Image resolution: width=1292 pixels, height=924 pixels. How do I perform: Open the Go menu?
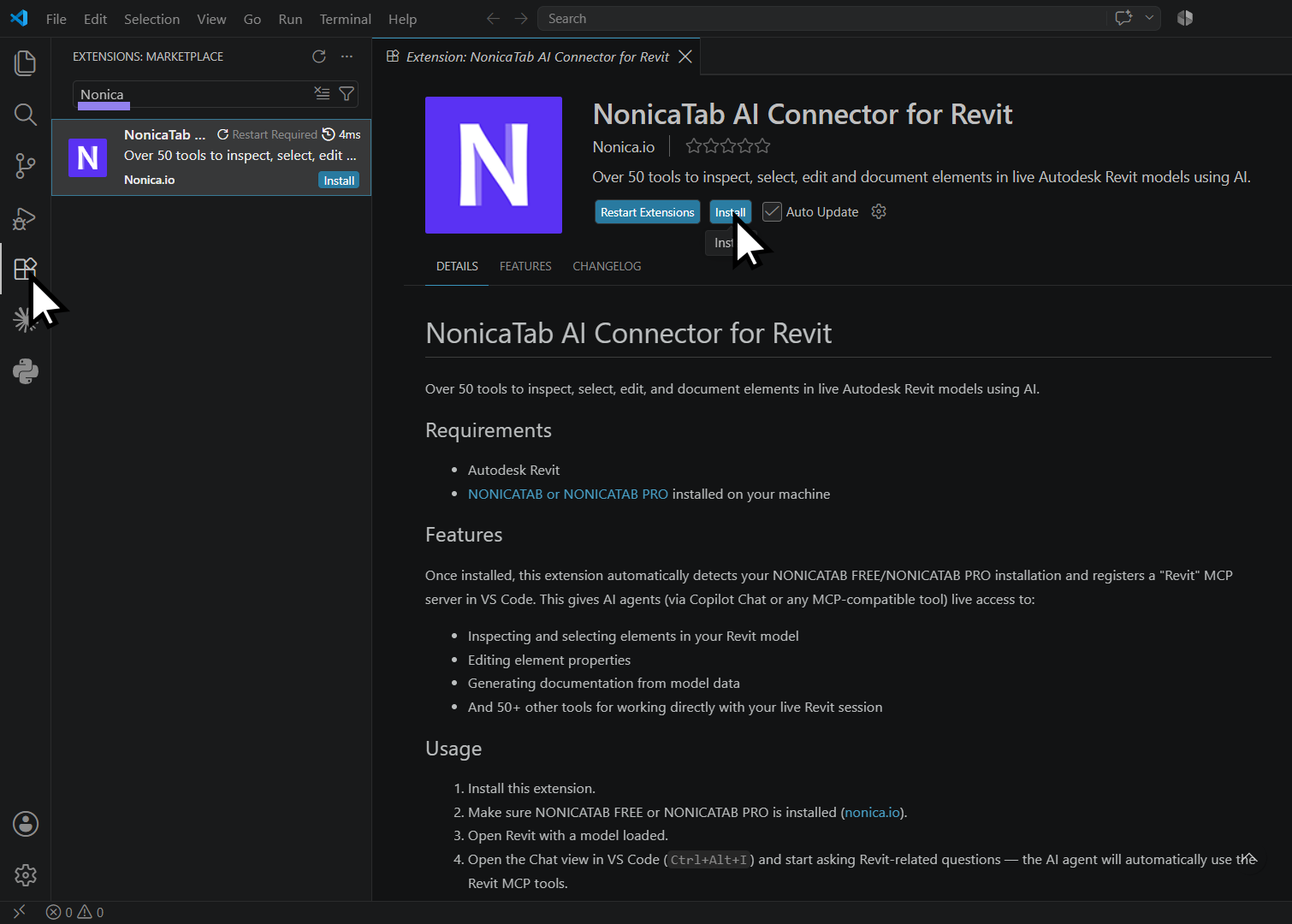pos(252,19)
